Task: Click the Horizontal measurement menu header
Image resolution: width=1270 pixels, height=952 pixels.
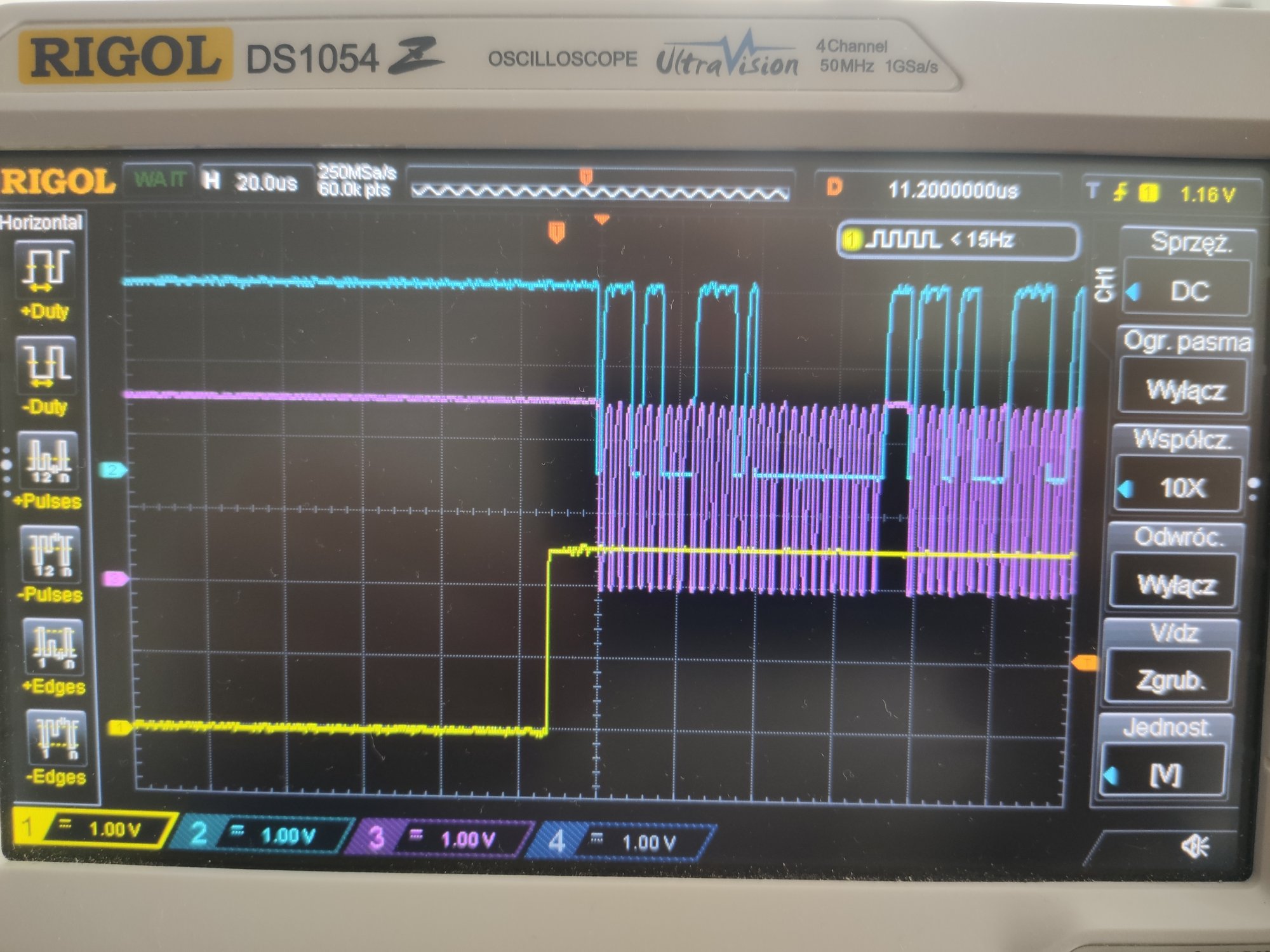Action: click(x=41, y=223)
